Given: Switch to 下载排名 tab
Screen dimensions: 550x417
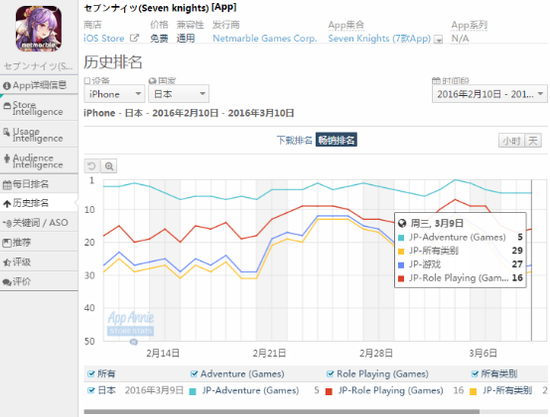Looking at the screenshot, I should point(294,140).
